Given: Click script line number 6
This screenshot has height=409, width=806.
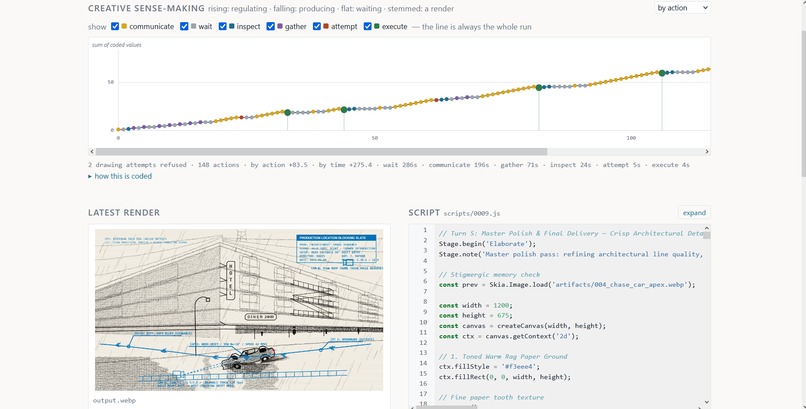Looking at the screenshot, I should tap(425, 281).
